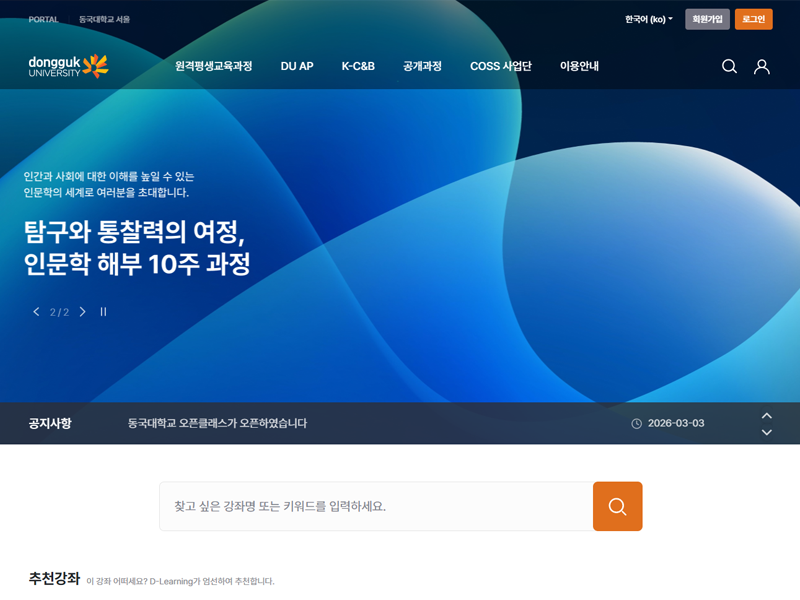Image resolution: width=800 pixels, height=600 pixels.
Task: Show next notice with down chevron
Action: pyautogui.click(x=767, y=432)
